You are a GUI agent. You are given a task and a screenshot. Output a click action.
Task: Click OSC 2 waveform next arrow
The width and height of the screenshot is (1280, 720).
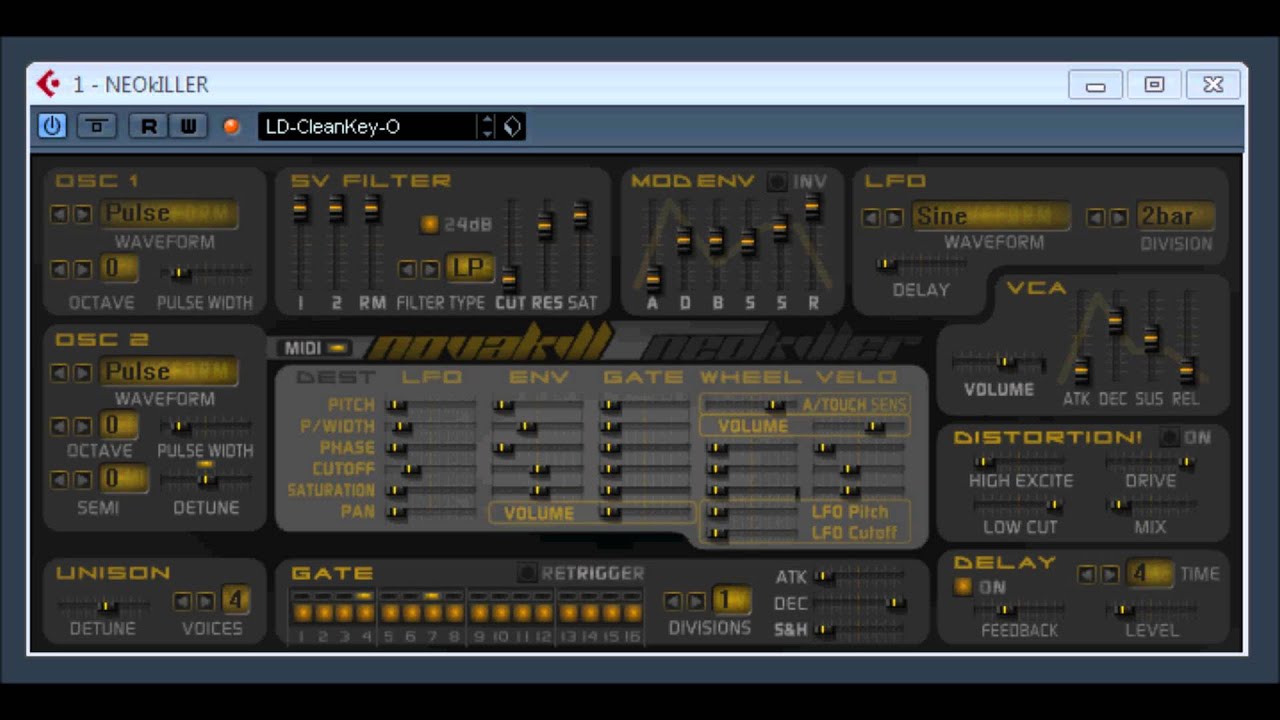tap(83, 373)
